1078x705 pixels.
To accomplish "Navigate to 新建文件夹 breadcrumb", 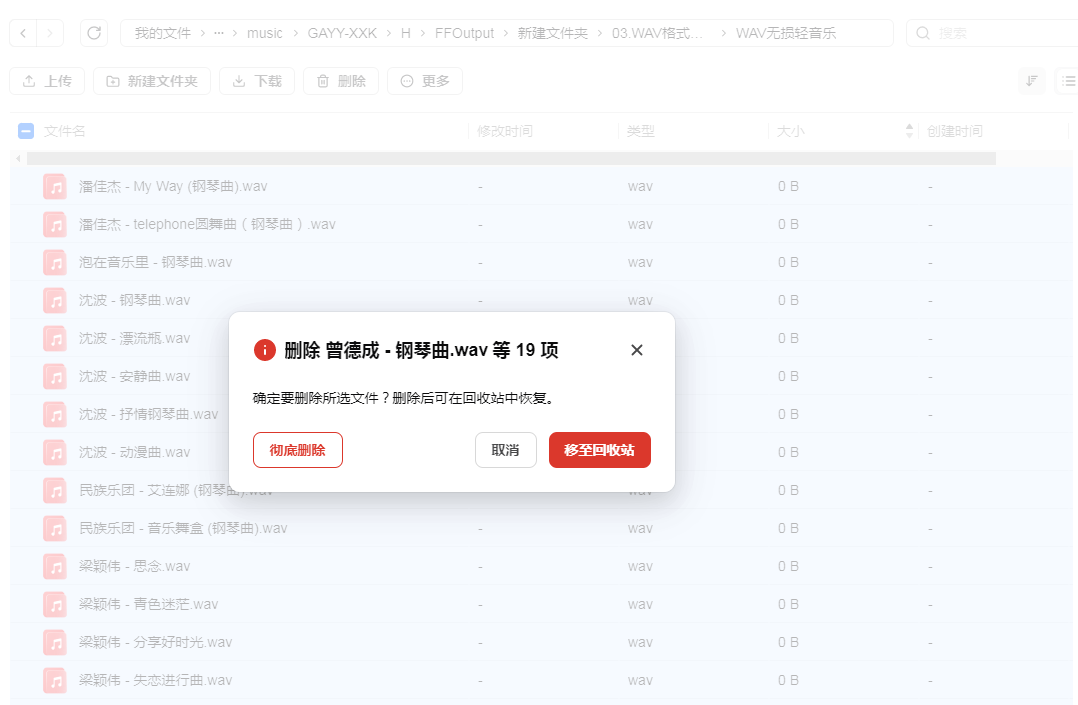I will pyautogui.click(x=553, y=33).
